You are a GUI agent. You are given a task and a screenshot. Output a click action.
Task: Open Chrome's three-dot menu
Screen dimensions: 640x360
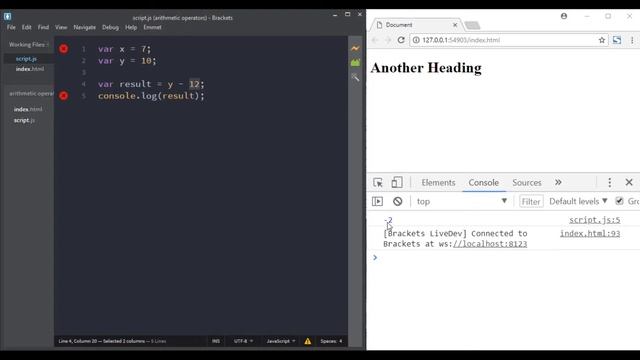(x=632, y=40)
